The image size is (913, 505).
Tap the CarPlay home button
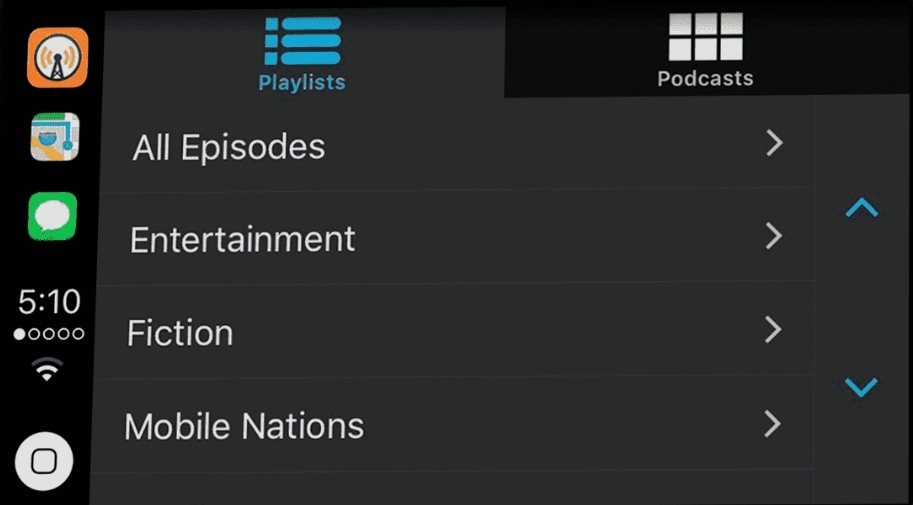[44, 461]
